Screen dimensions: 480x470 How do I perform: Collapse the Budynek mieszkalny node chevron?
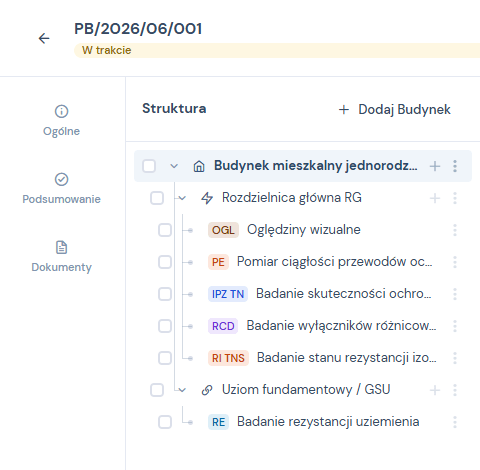tap(174, 166)
